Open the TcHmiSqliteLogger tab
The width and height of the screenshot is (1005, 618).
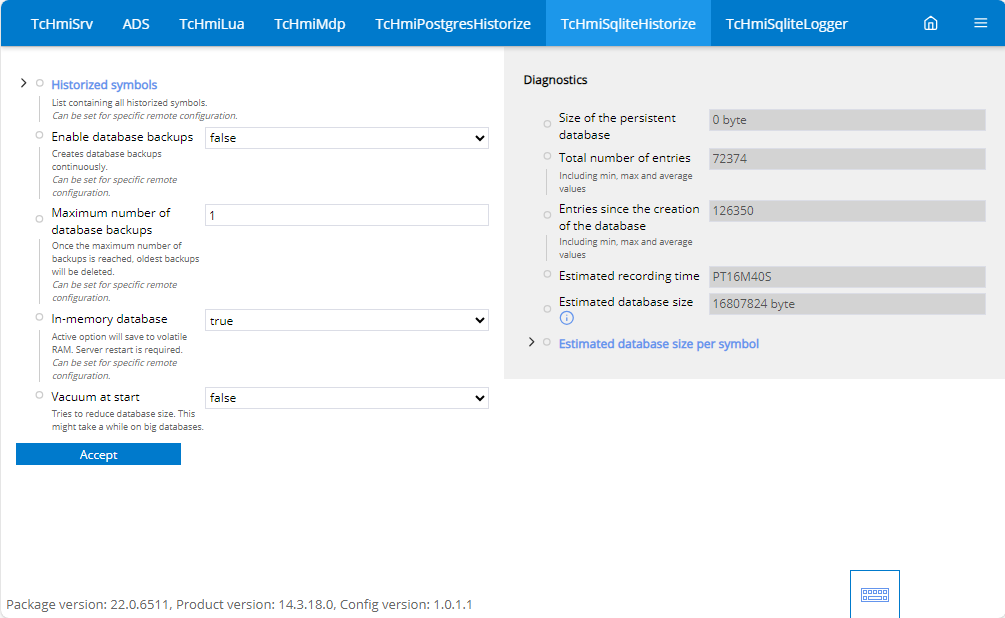(786, 24)
